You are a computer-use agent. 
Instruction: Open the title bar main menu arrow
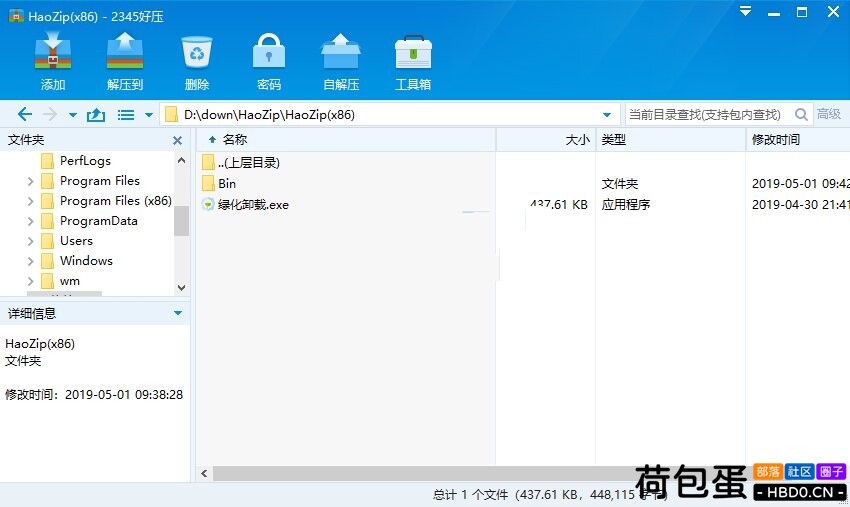[746, 11]
